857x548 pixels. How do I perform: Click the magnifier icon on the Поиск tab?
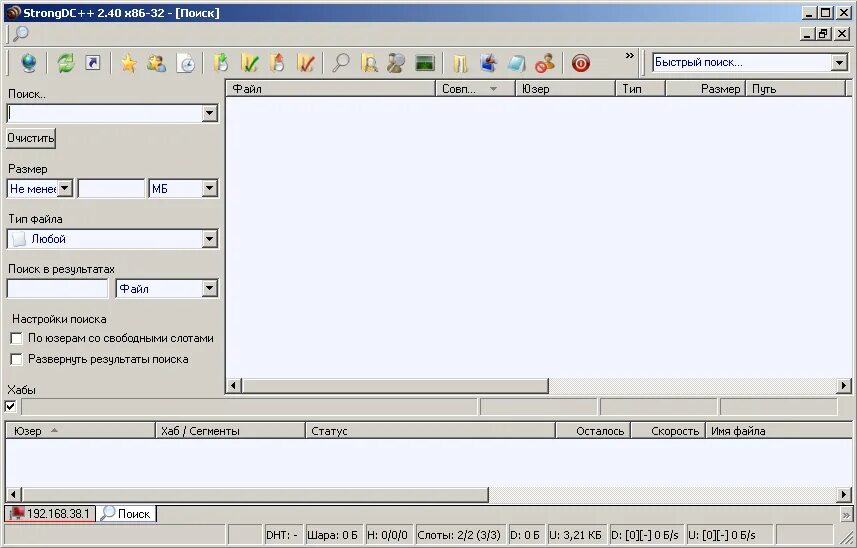[108, 512]
